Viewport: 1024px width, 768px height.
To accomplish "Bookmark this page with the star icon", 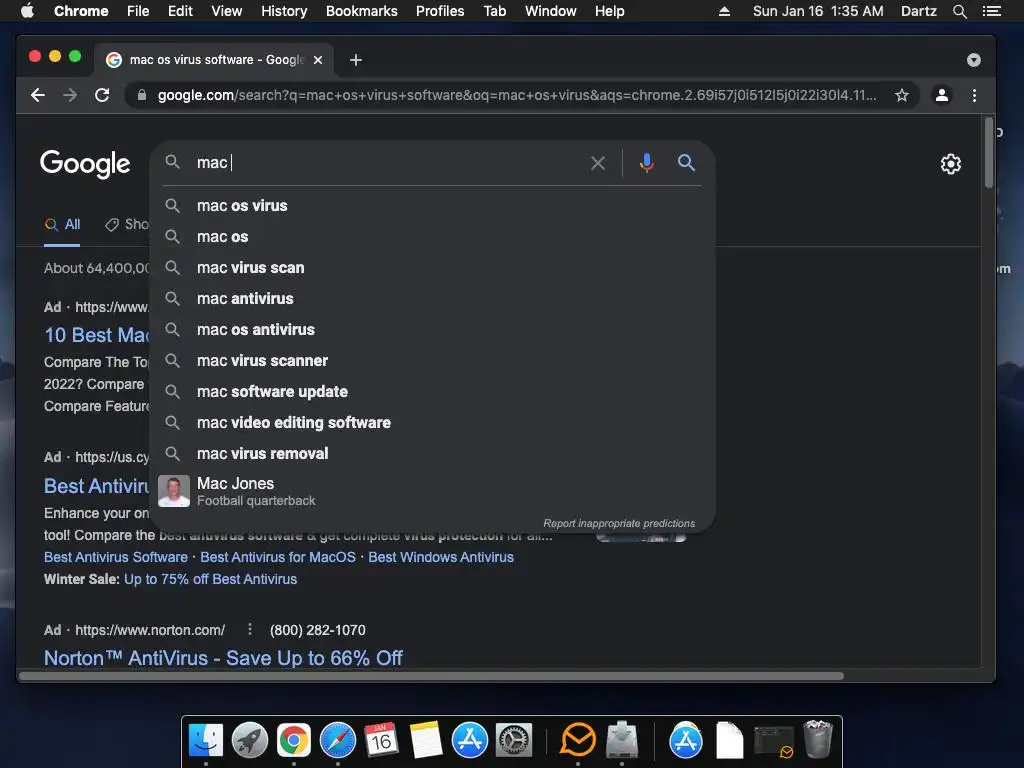I will click(x=902, y=95).
